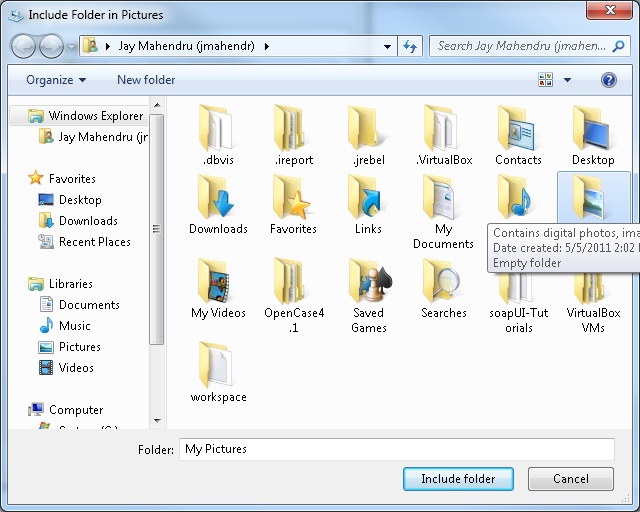Image resolution: width=640 pixels, height=512 pixels.
Task: Click the Folder name input field
Action: (x=396, y=449)
